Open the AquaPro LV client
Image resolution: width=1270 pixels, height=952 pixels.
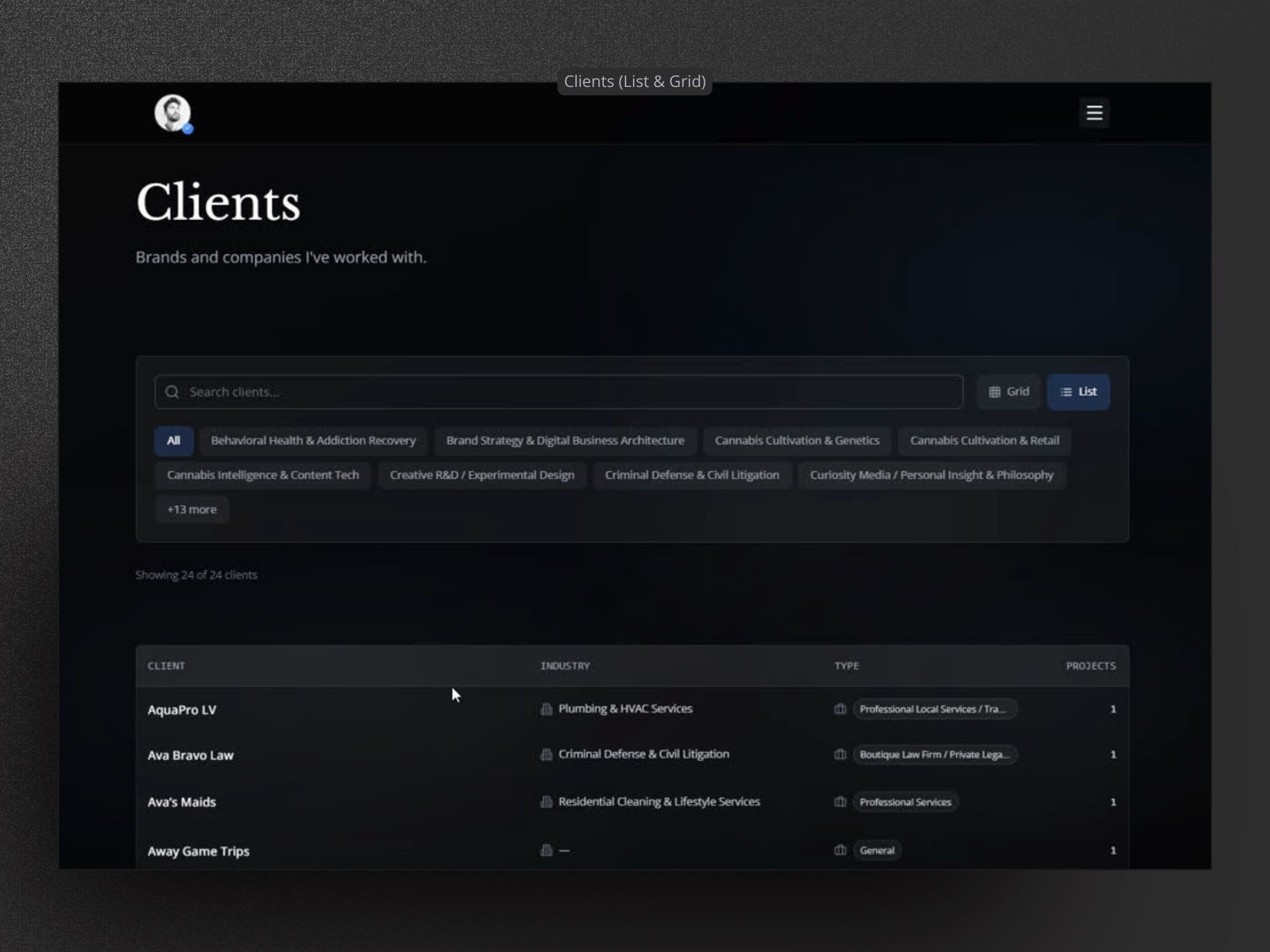point(182,710)
